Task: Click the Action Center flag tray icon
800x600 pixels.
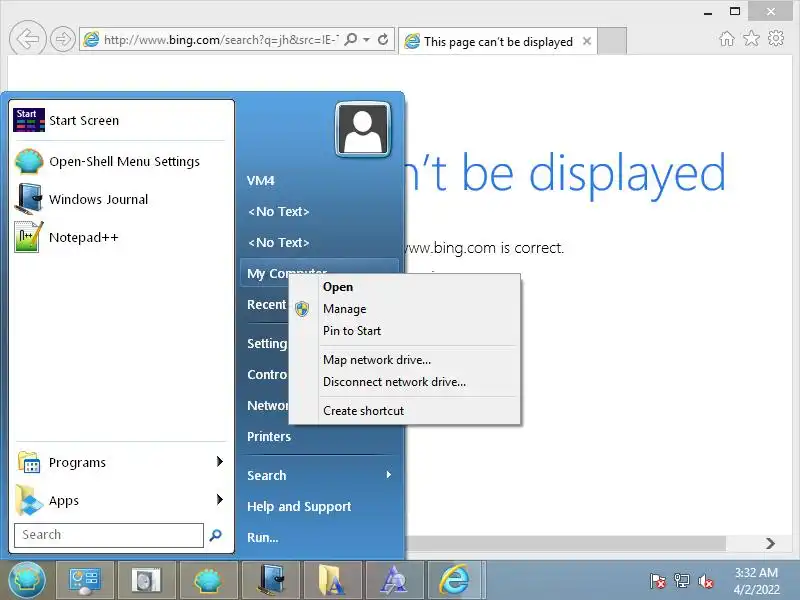Action: point(658,581)
